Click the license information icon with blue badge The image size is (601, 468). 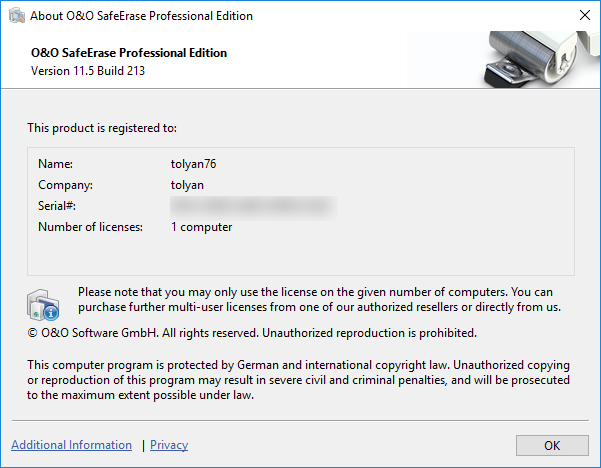click(x=43, y=305)
